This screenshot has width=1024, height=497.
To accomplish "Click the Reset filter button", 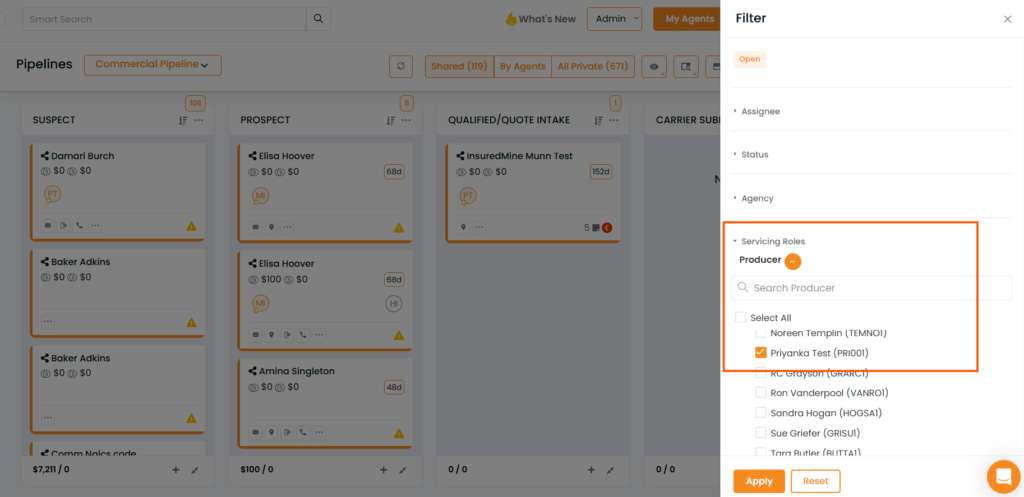I will pos(816,481).
